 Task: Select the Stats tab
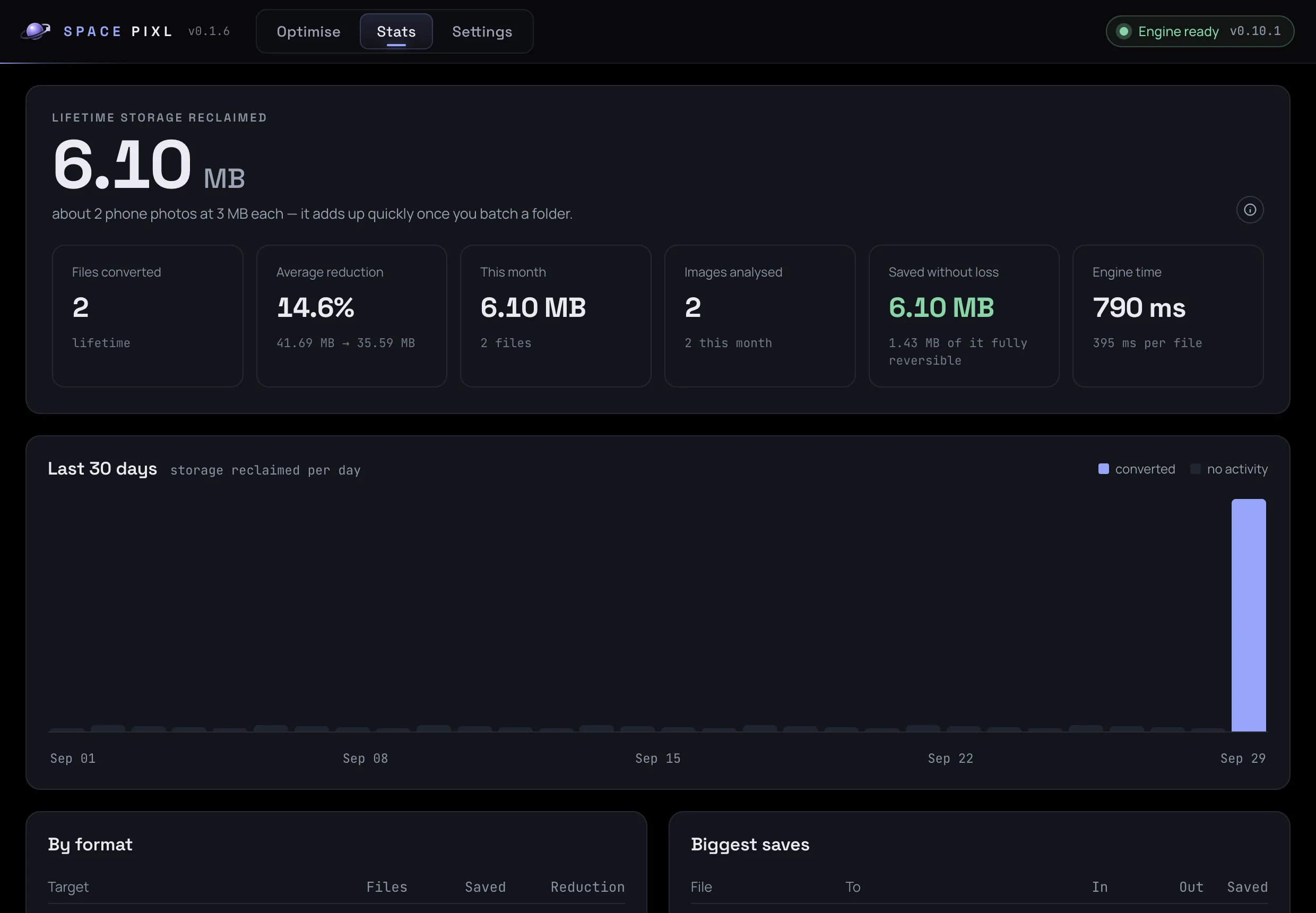pyautogui.click(x=396, y=31)
